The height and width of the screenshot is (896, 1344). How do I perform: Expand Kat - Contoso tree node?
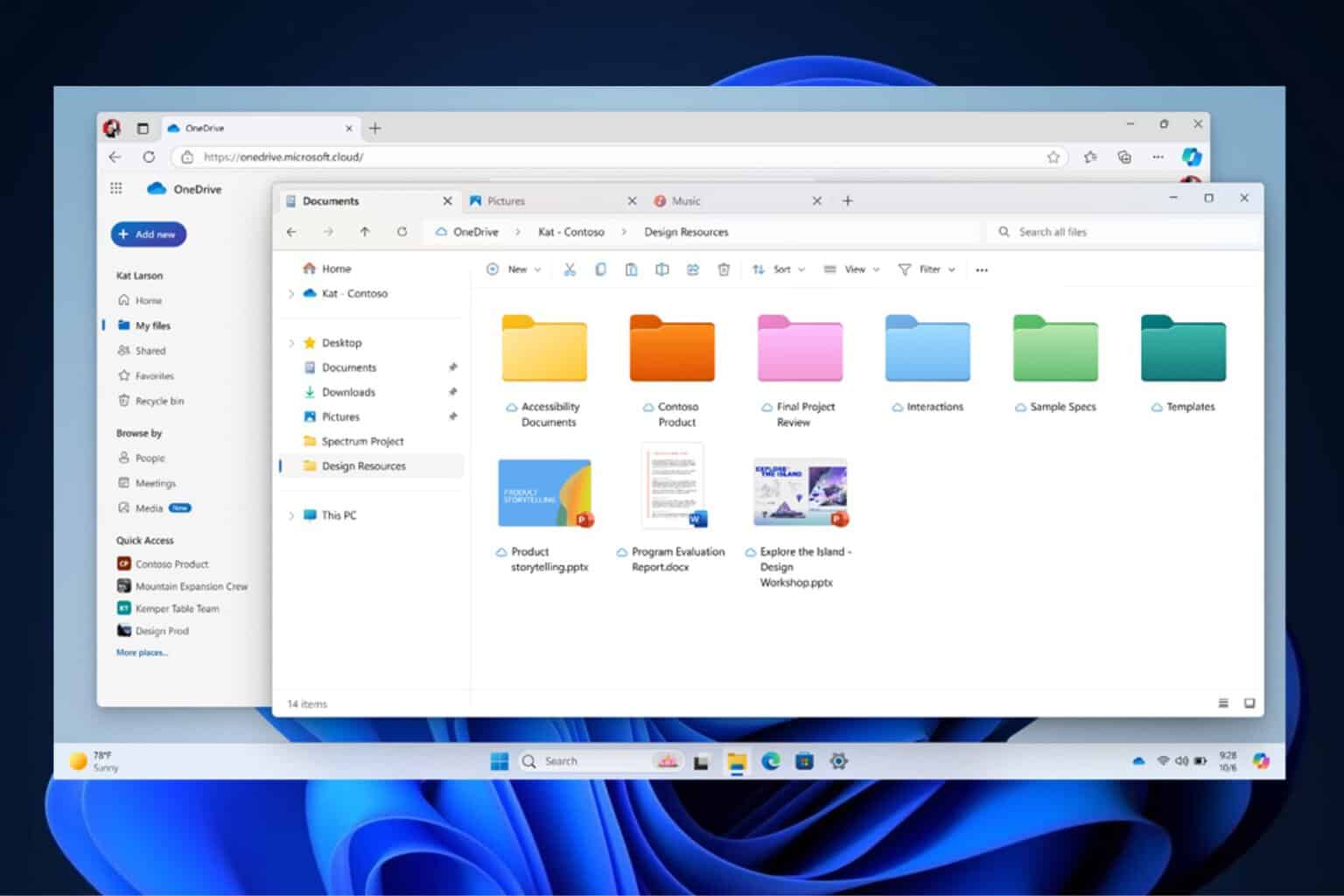pyautogui.click(x=291, y=294)
